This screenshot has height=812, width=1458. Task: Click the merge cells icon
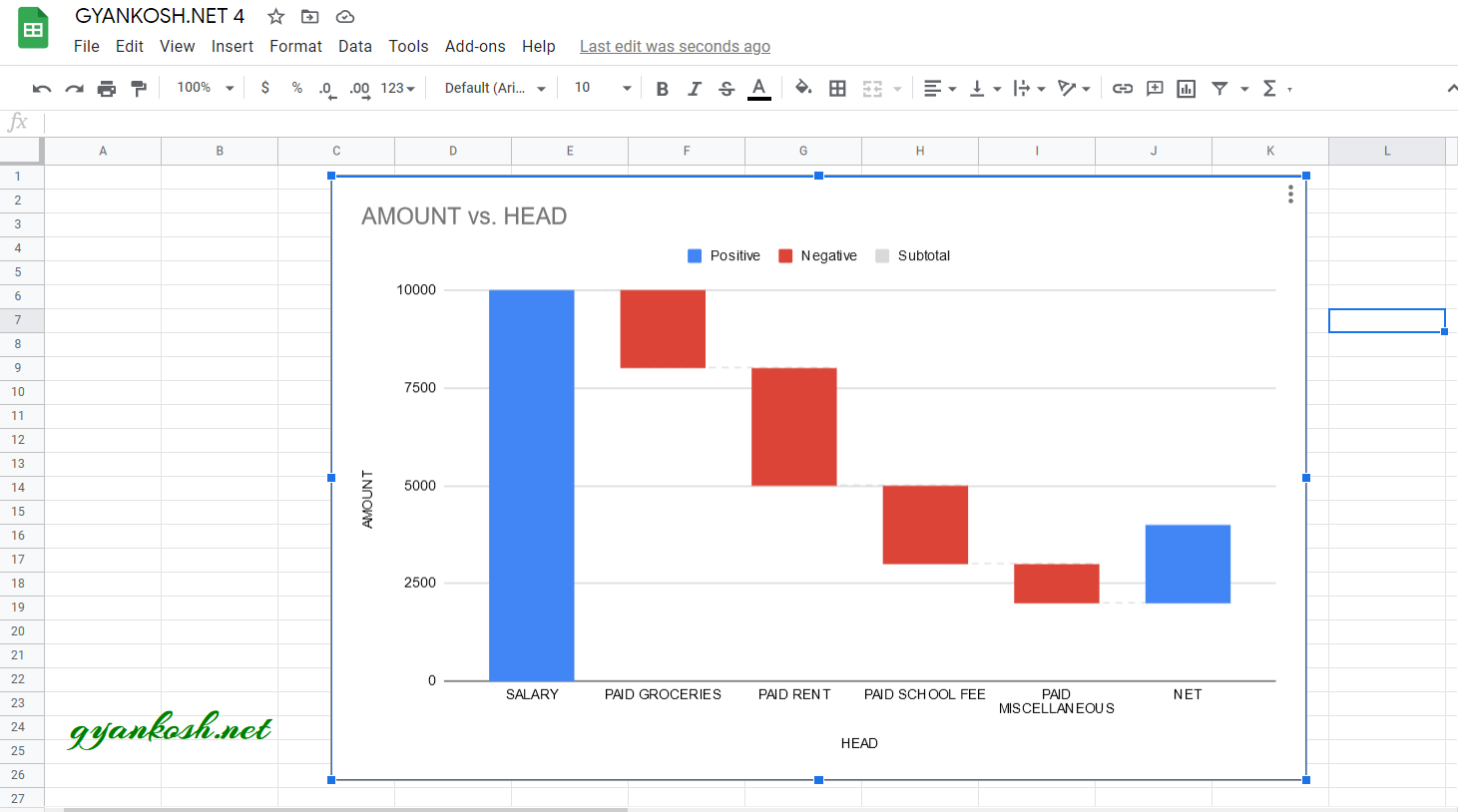click(872, 89)
